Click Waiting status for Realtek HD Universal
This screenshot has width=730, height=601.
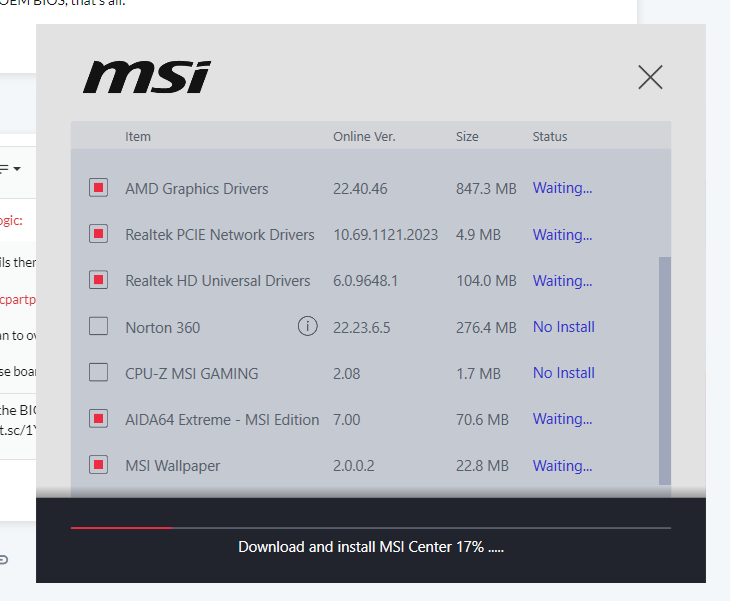click(x=562, y=281)
